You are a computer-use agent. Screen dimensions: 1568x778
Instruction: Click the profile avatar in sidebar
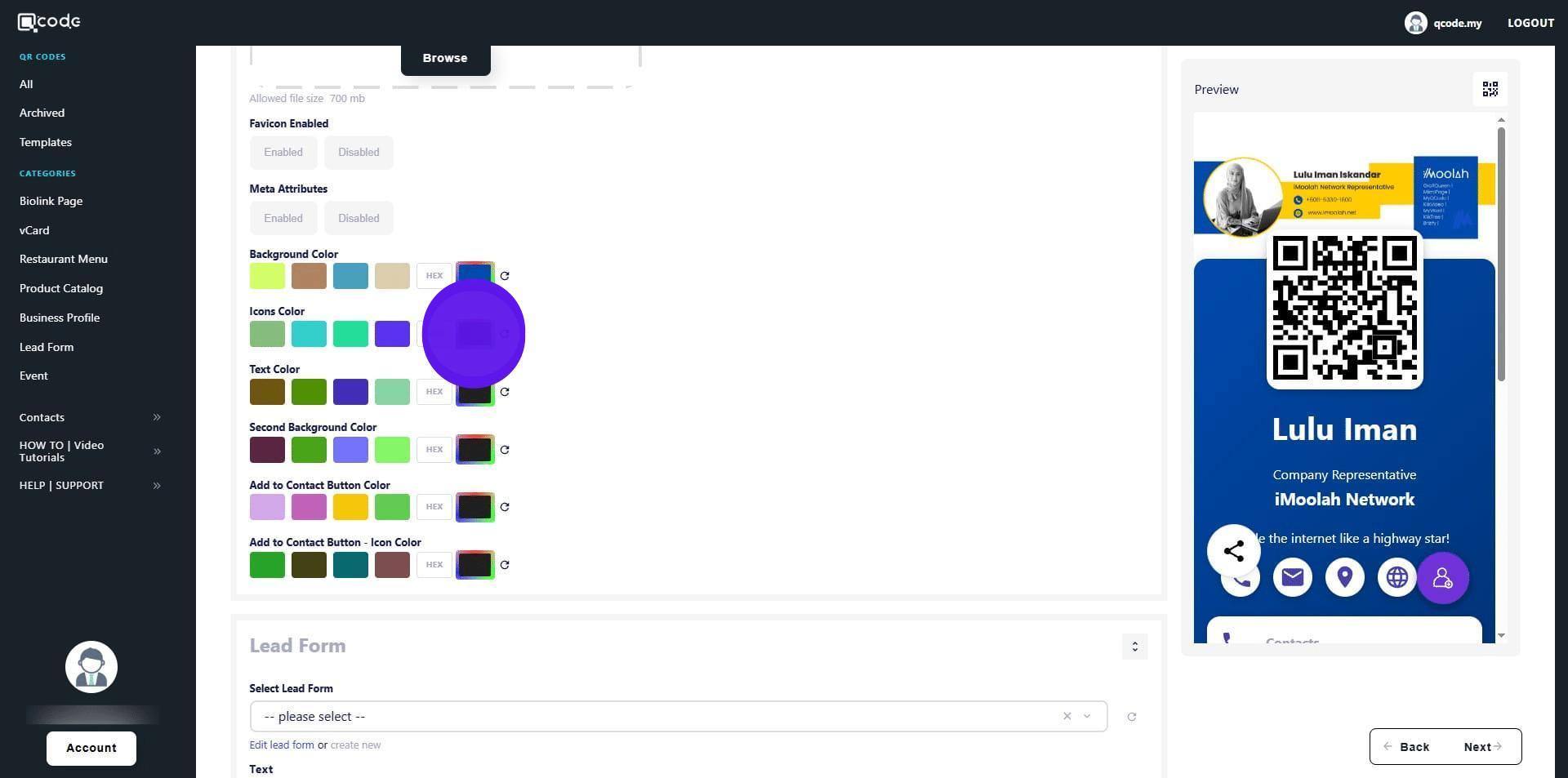(x=91, y=667)
